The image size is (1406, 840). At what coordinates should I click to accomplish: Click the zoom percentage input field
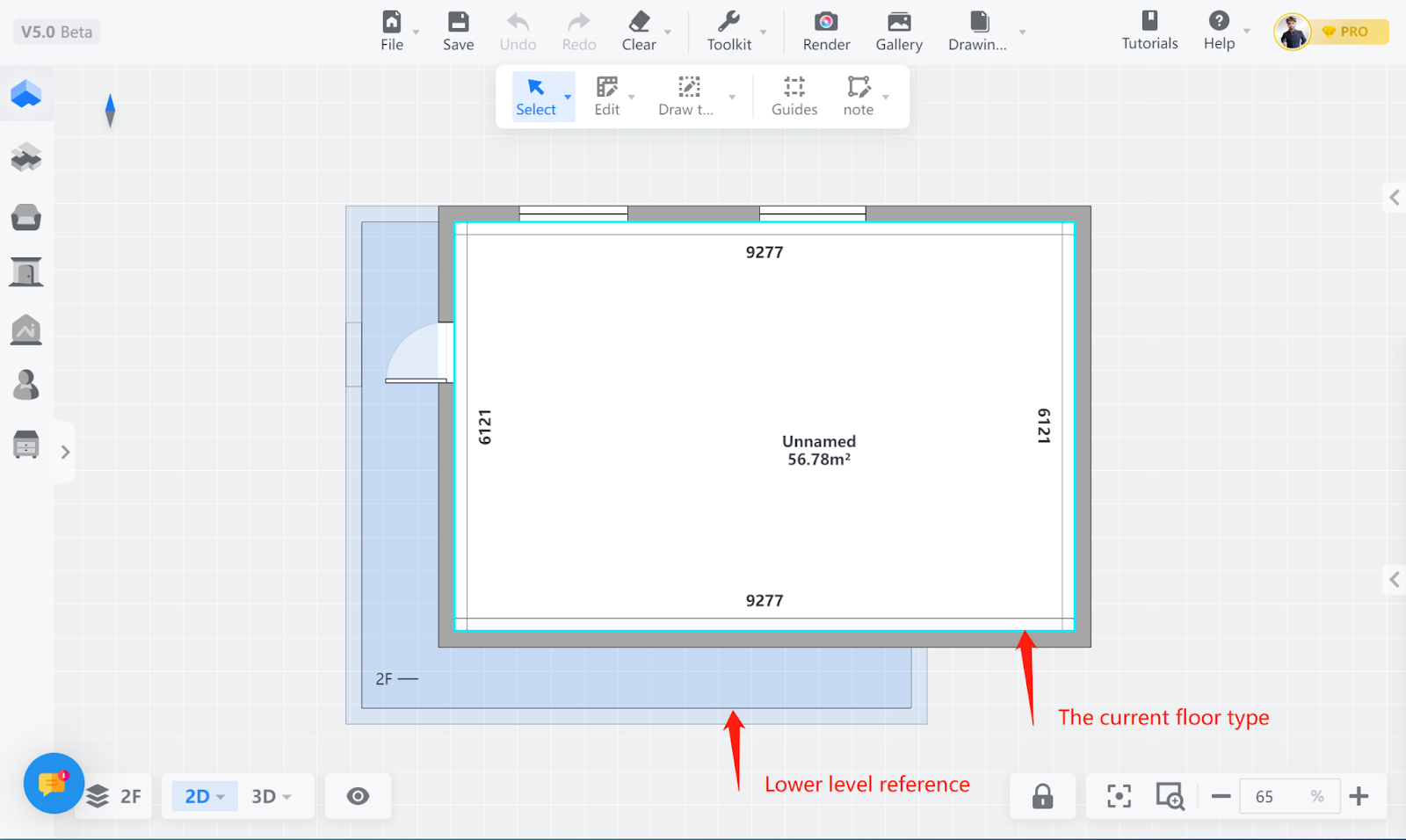tap(1274, 796)
